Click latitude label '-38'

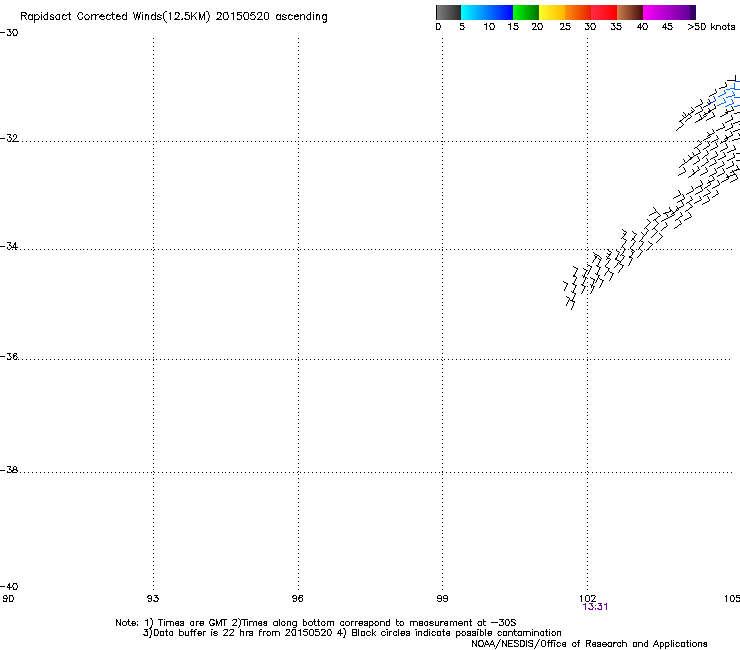(x=9, y=470)
